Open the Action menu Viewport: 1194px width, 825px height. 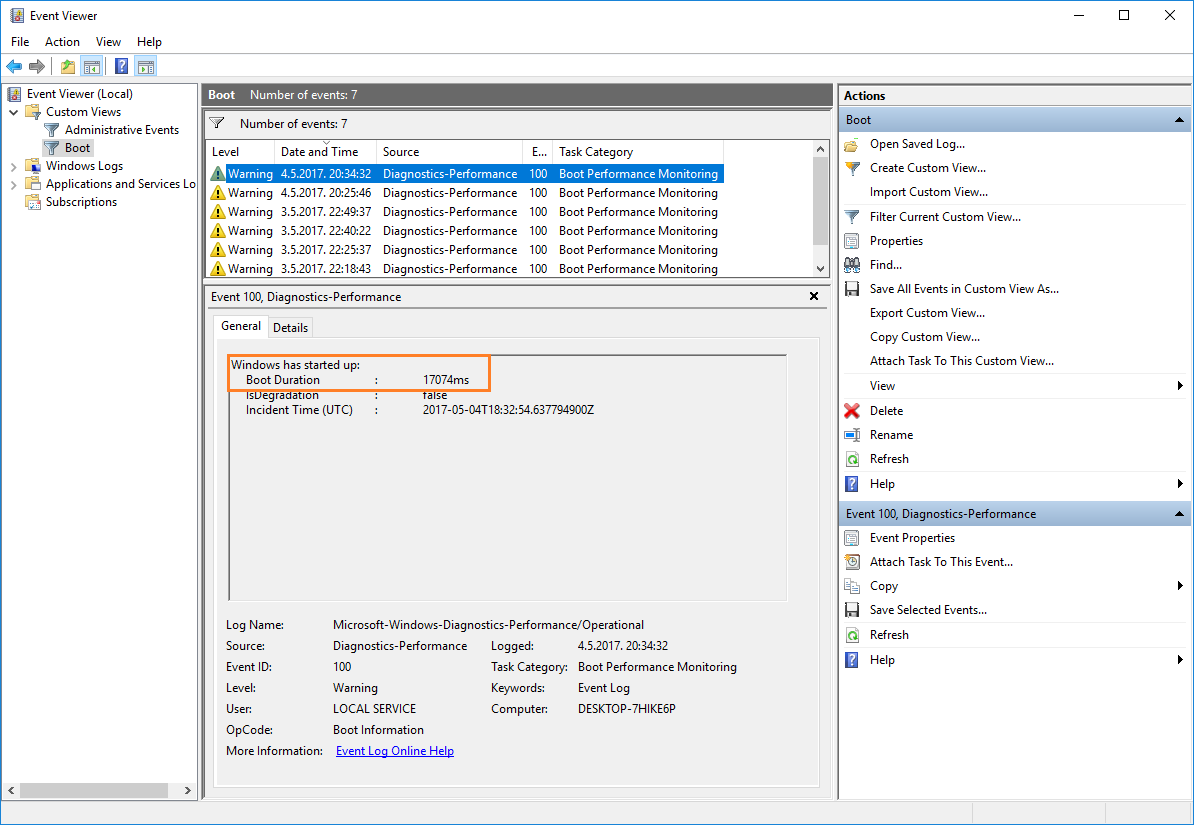62,42
